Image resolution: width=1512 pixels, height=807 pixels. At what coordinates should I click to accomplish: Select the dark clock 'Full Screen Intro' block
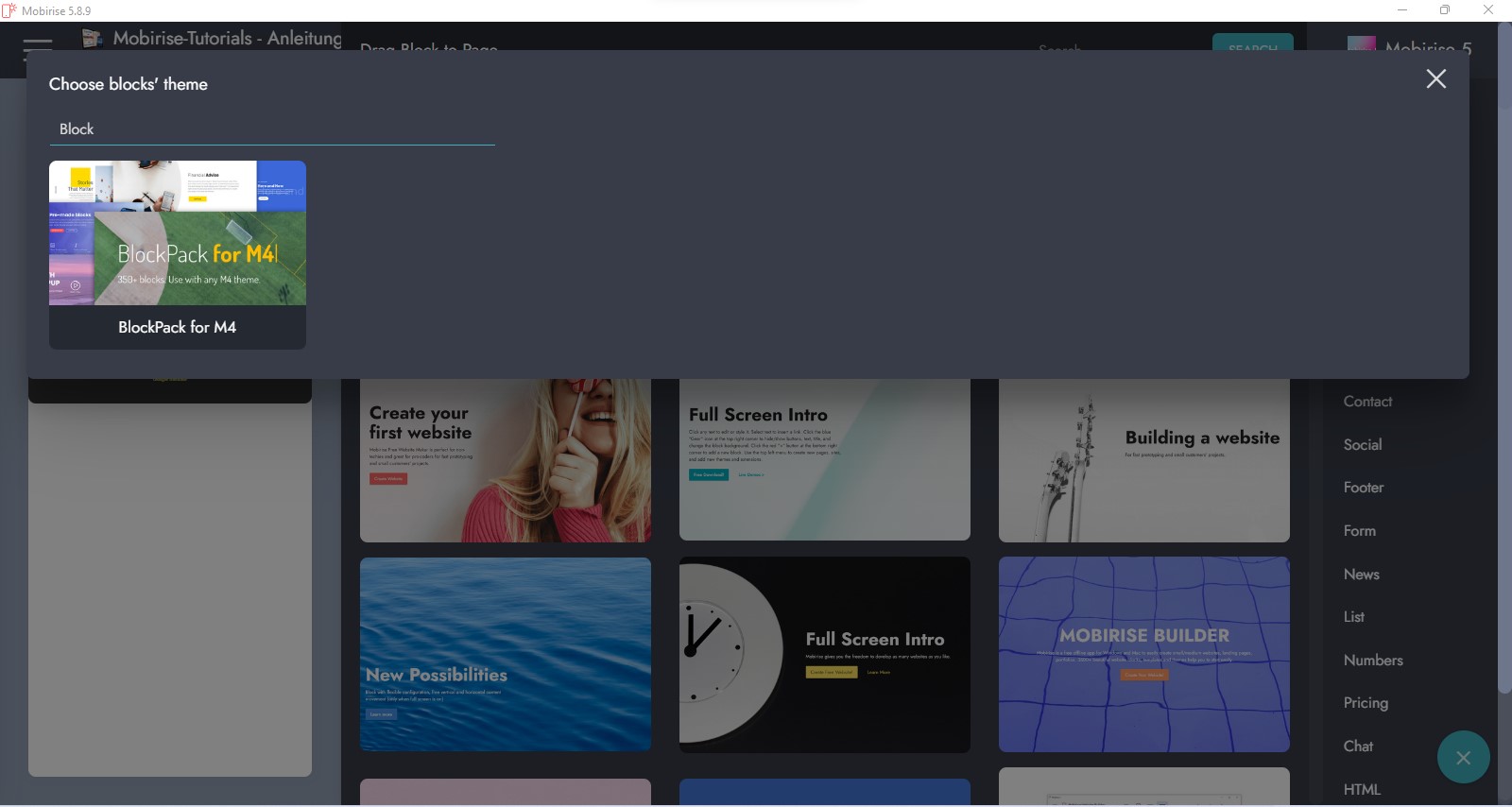click(825, 654)
